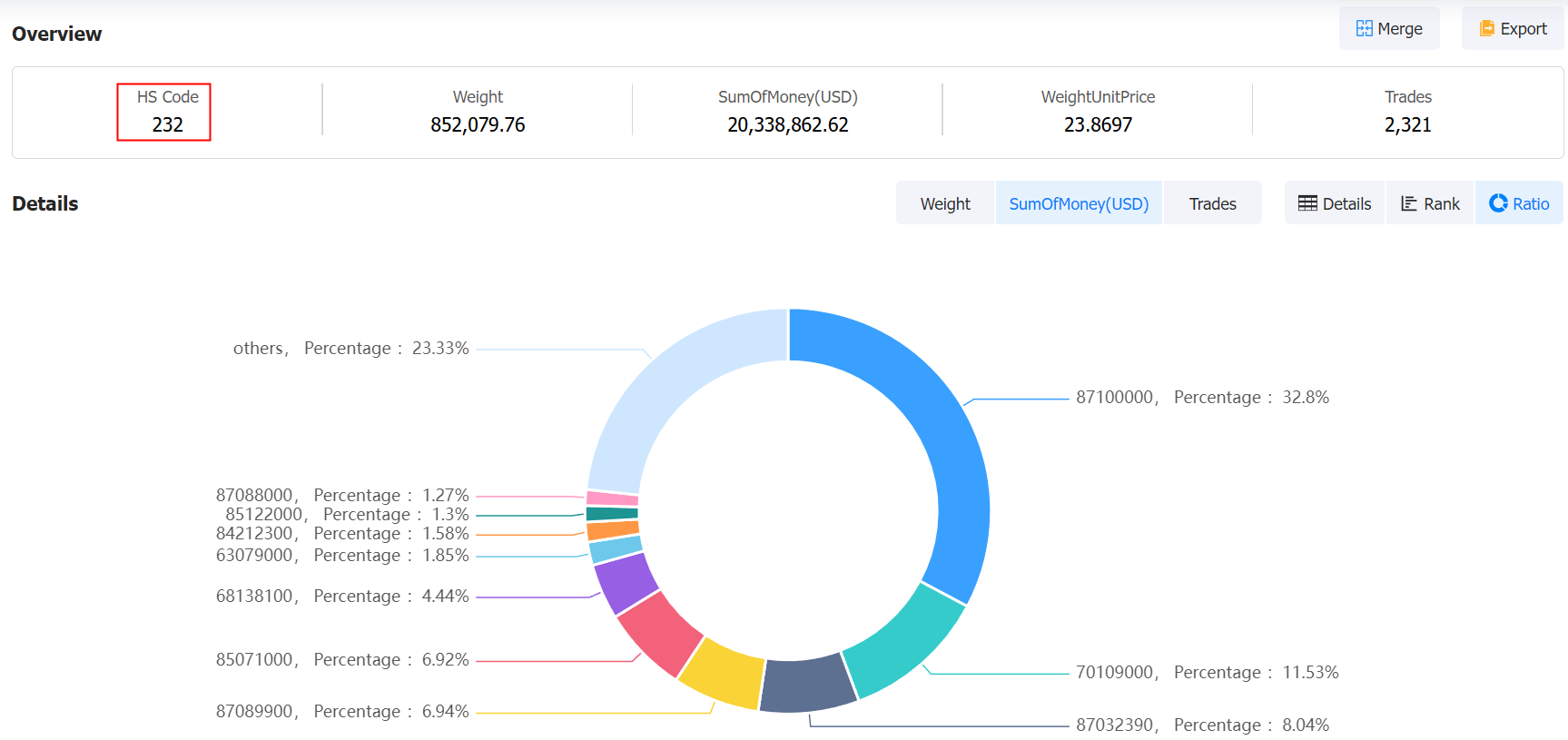Viewport: 1568px width, 740px height.
Task: Click the '87100000, Percentage : 32.8%' label
Action: [1202, 397]
